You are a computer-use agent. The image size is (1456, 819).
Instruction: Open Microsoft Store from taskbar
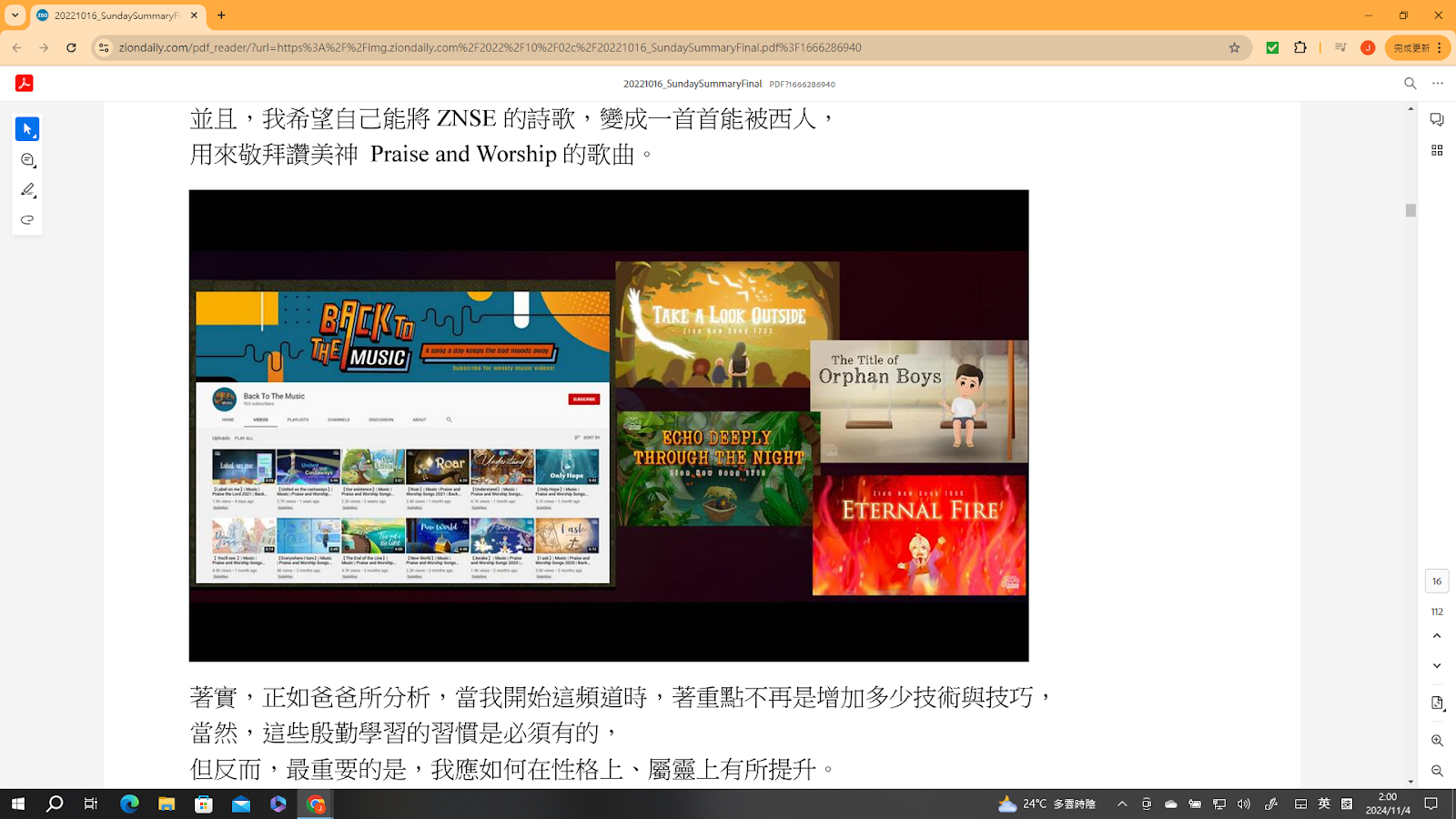(204, 804)
